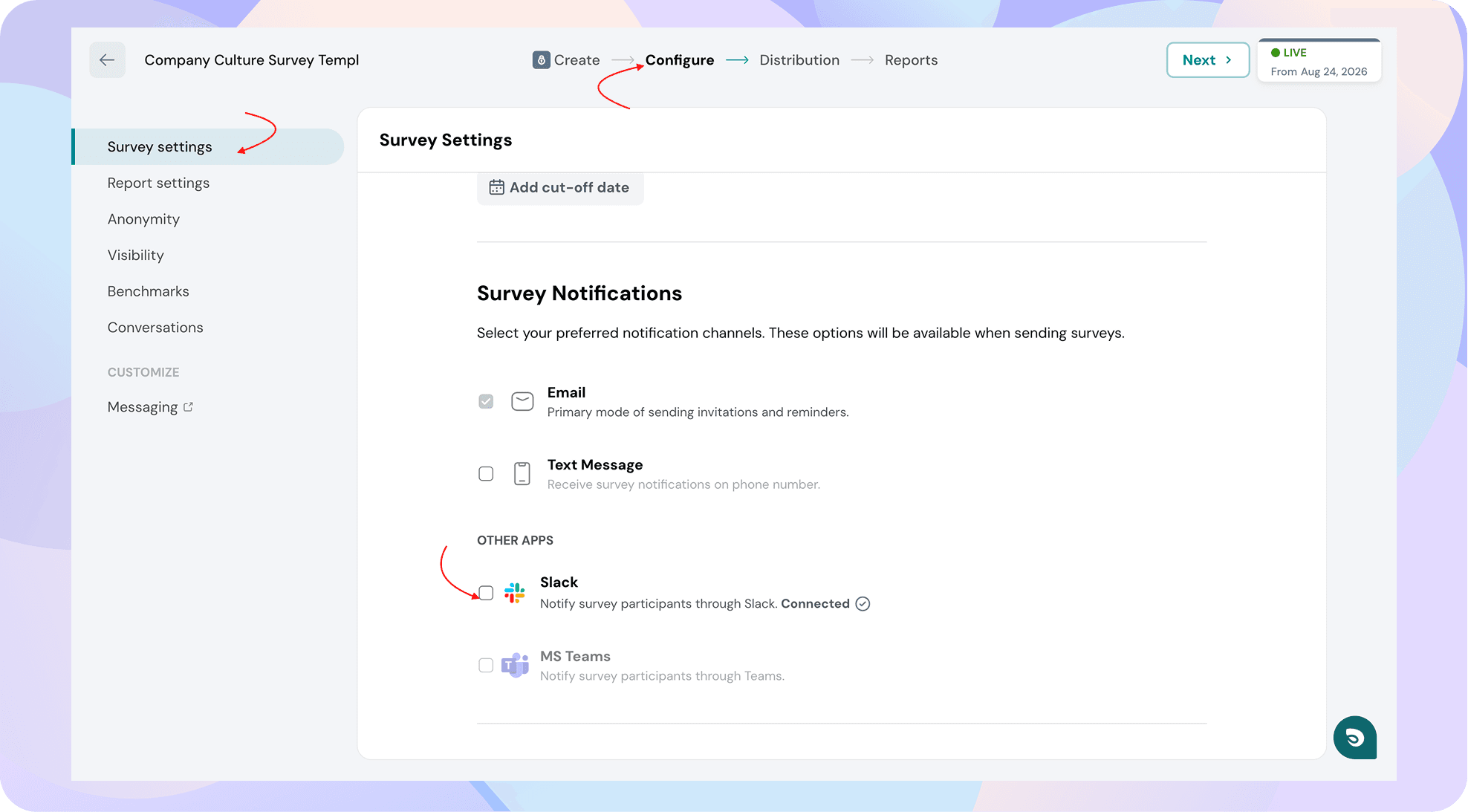
Task: Click 'Primary mode of sending invitations' description
Action: point(698,412)
